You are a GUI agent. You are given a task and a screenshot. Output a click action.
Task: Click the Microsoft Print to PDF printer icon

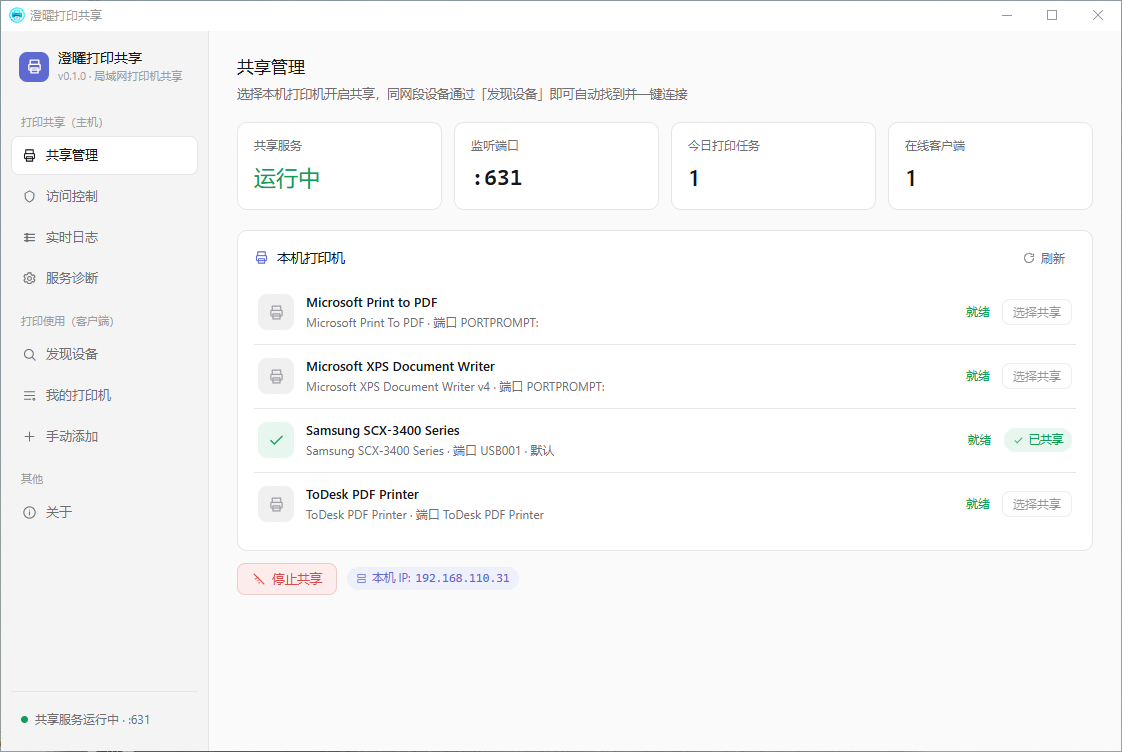coord(276,312)
